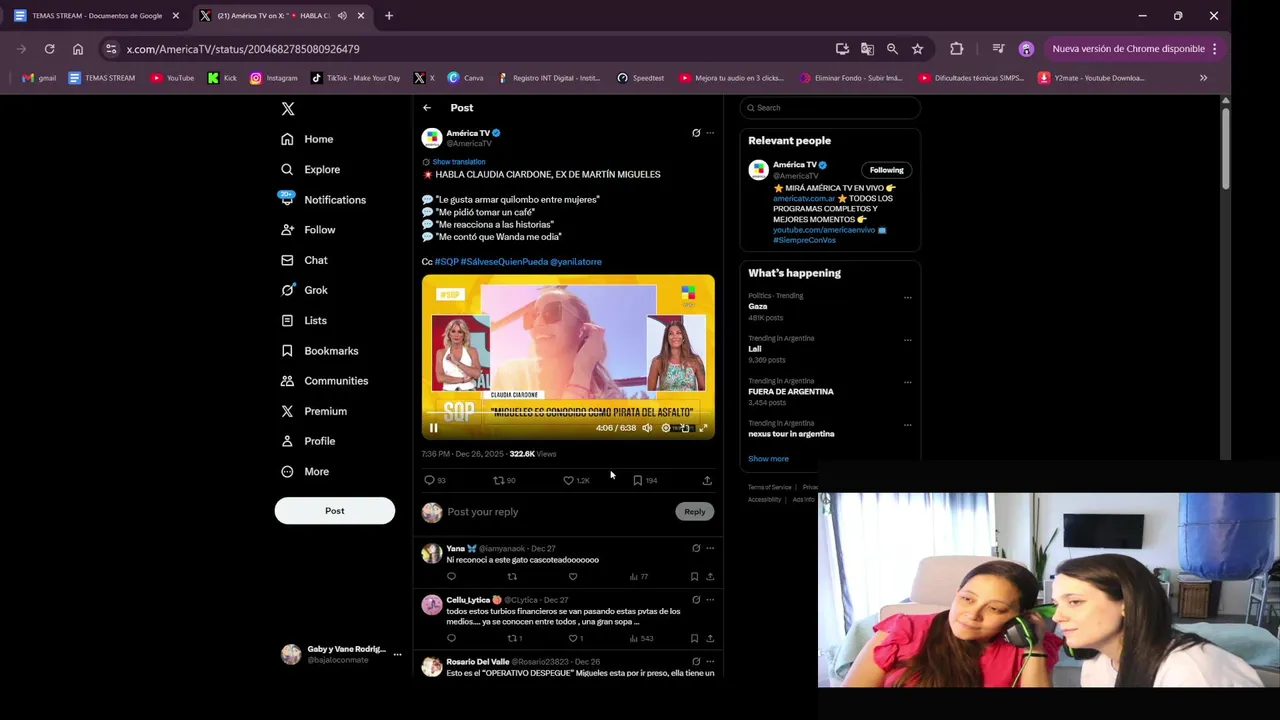Seek on the video progress bar

coord(568,413)
